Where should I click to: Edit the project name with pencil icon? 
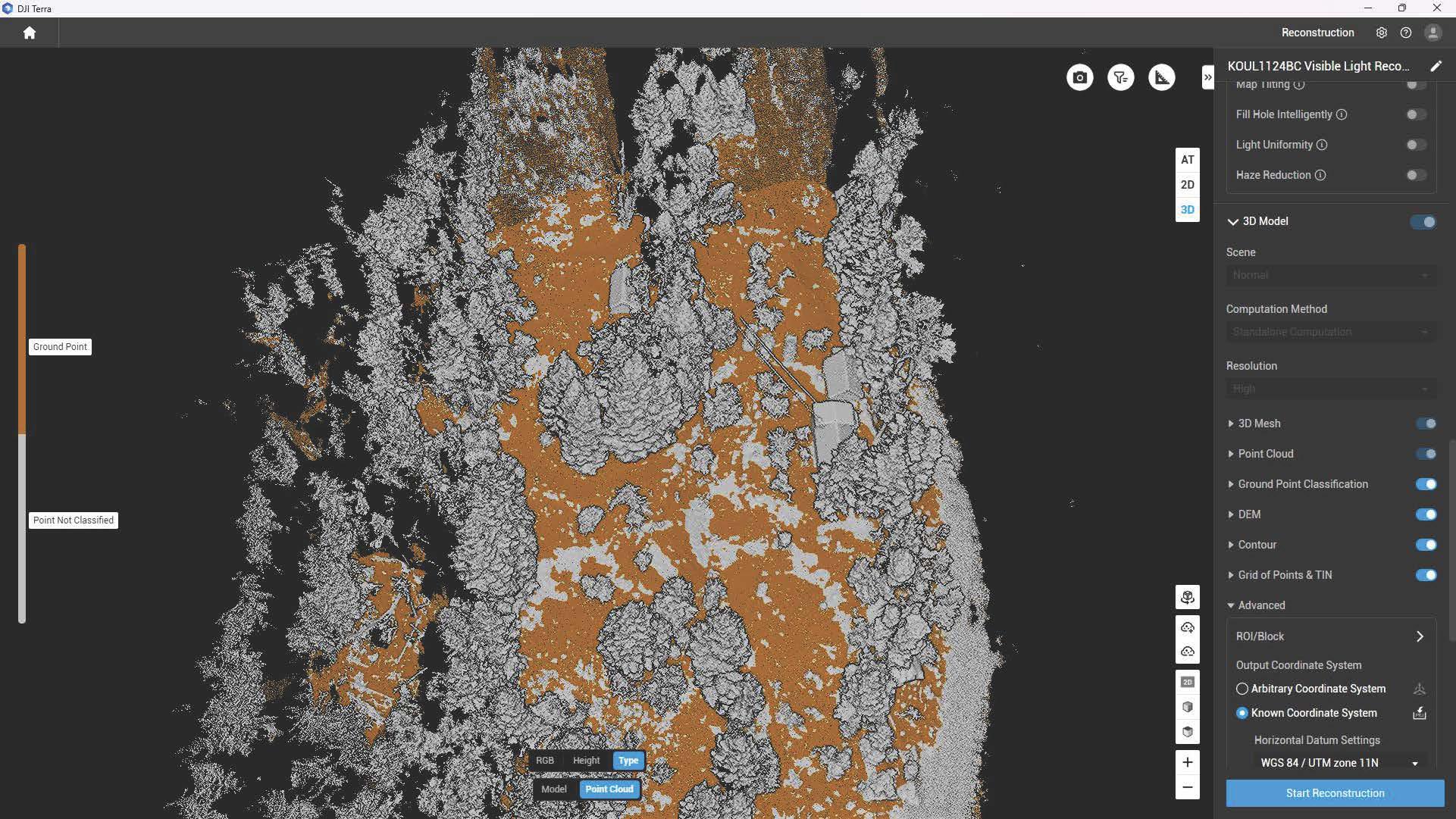pyautogui.click(x=1436, y=66)
